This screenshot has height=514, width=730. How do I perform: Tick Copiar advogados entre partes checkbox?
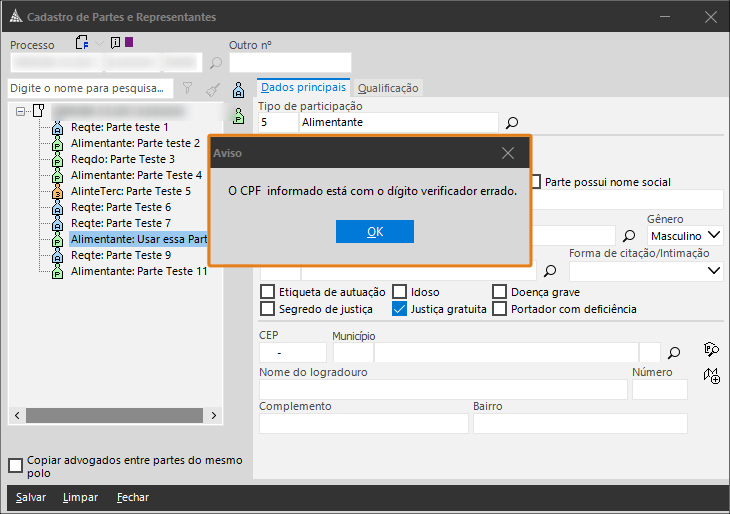(x=15, y=465)
